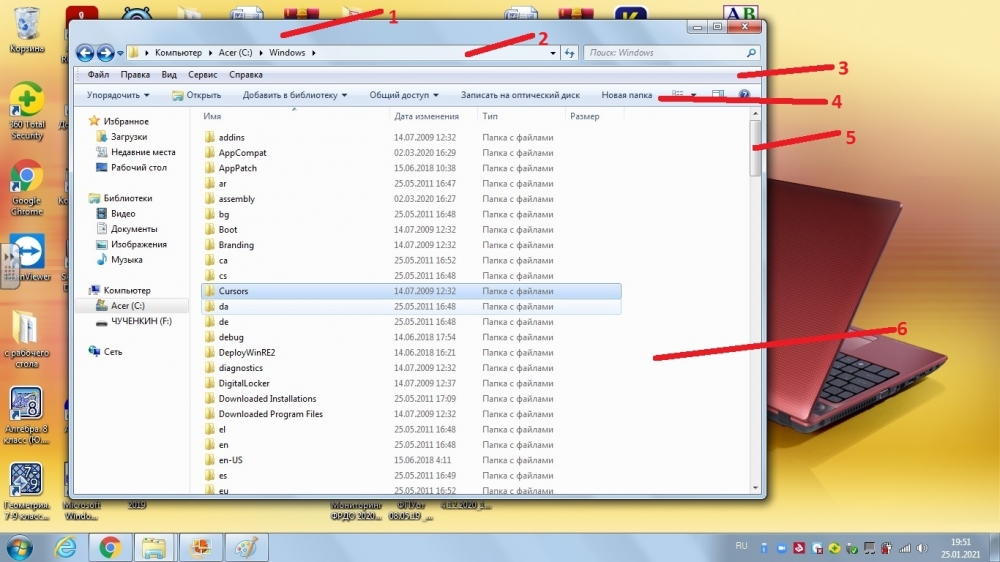Screen dimensions: 1000x562
Task: Click the search magnifier icon
Action: 751,53
